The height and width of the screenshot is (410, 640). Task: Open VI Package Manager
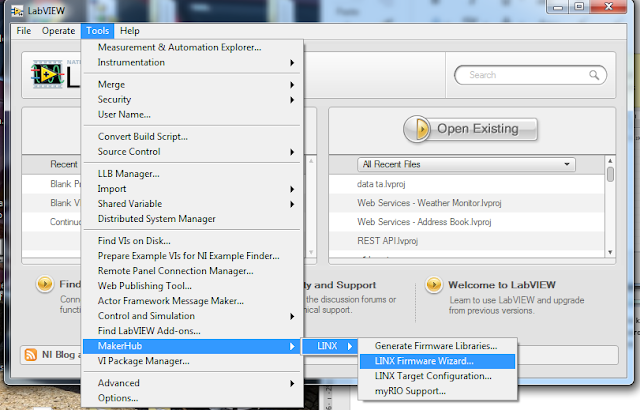pyautogui.click(x=192, y=361)
